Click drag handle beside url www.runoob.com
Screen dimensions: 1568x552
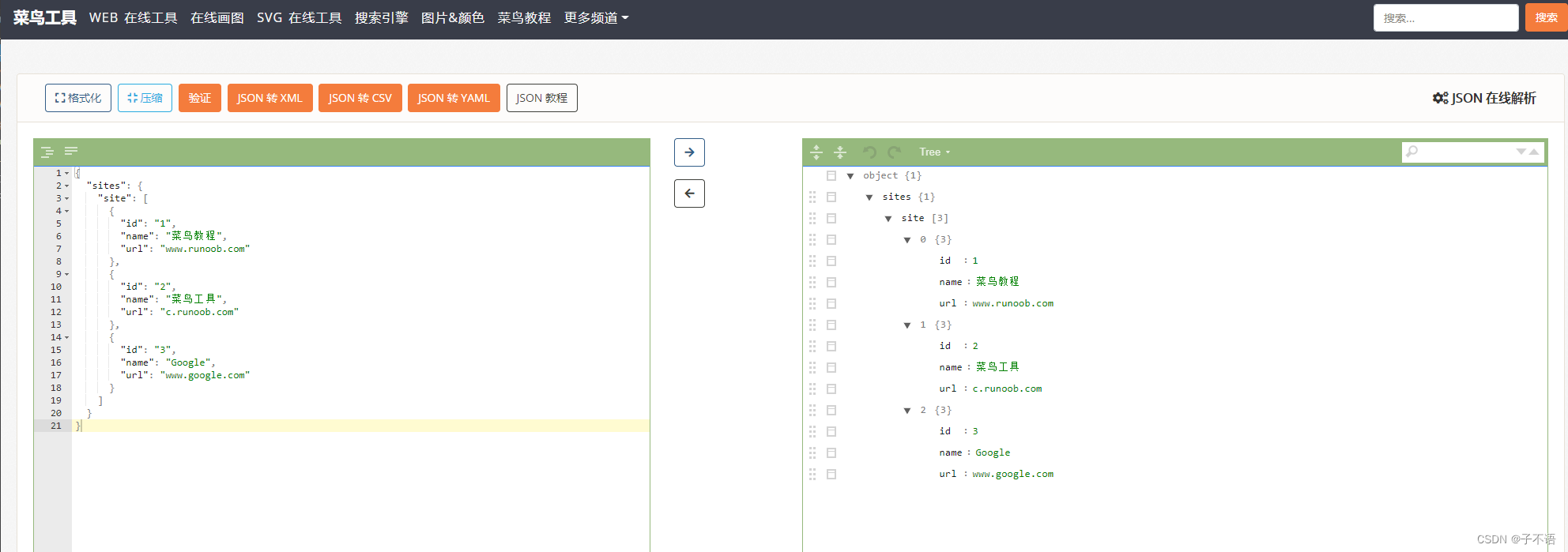[x=812, y=303]
